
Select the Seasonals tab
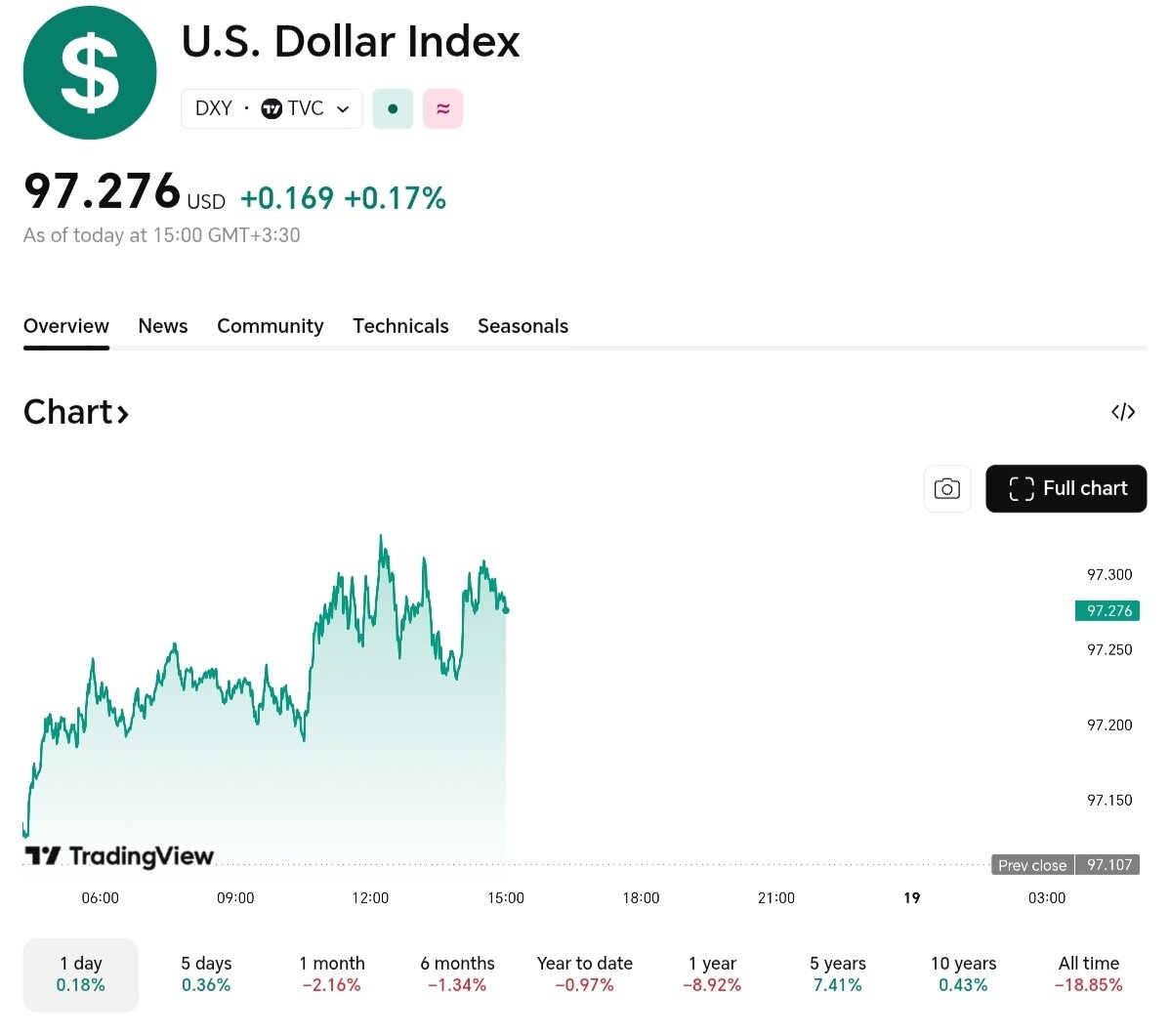pyautogui.click(x=522, y=326)
